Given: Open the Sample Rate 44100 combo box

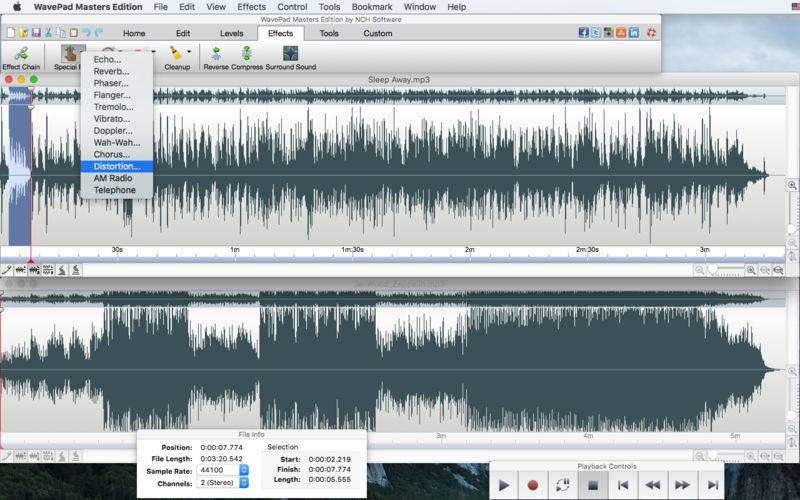Looking at the screenshot, I should 223,470.
